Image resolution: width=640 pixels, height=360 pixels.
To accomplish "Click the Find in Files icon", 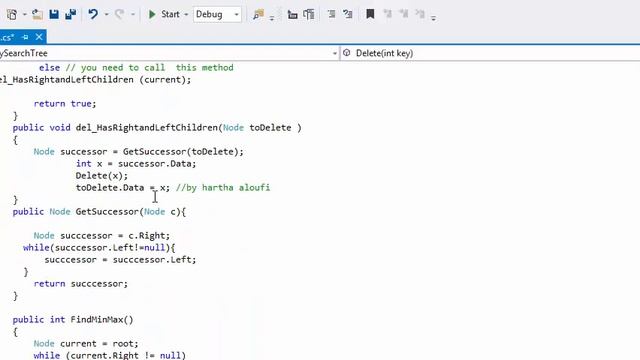I will (x=258, y=15).
